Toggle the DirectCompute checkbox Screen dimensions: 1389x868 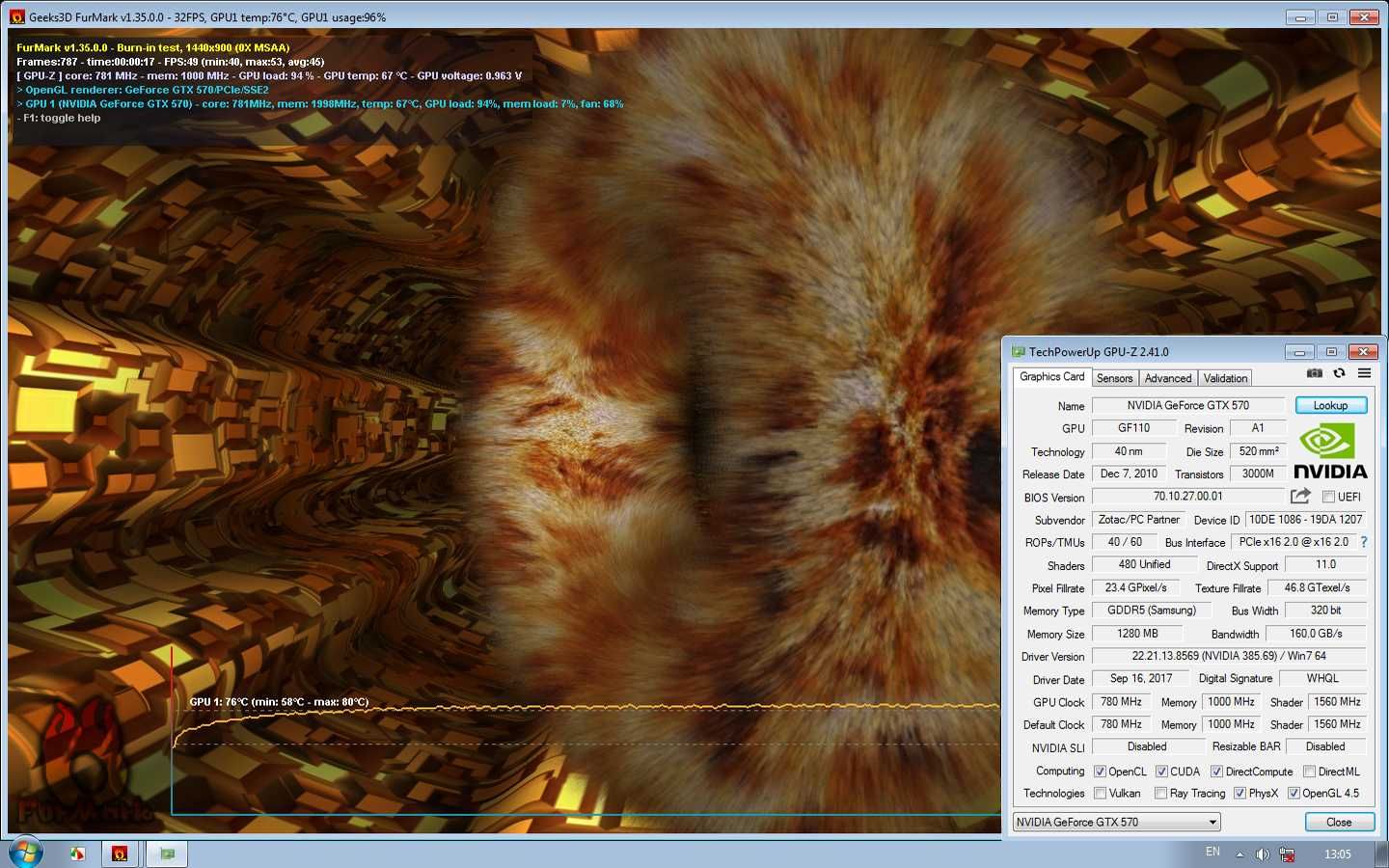pyautogui.click(x=1216, y=772)
